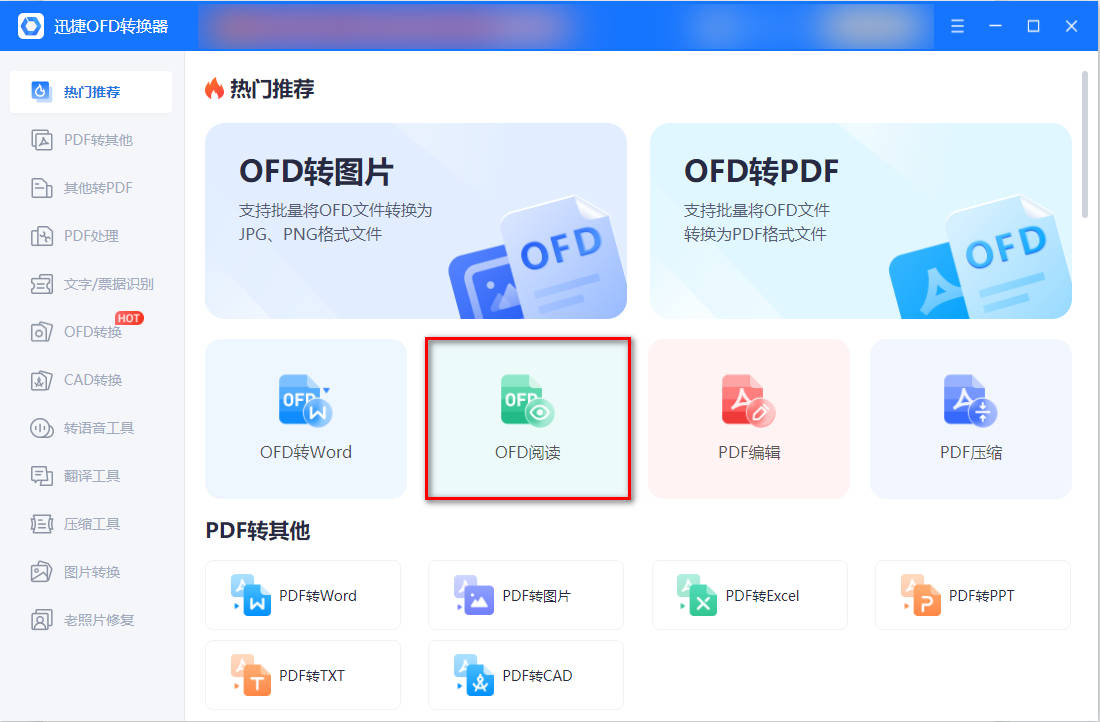The image size is (1100, 722).
Task: Open the PDF转CAD conversion tool
Action: click(x=525, y=675)
